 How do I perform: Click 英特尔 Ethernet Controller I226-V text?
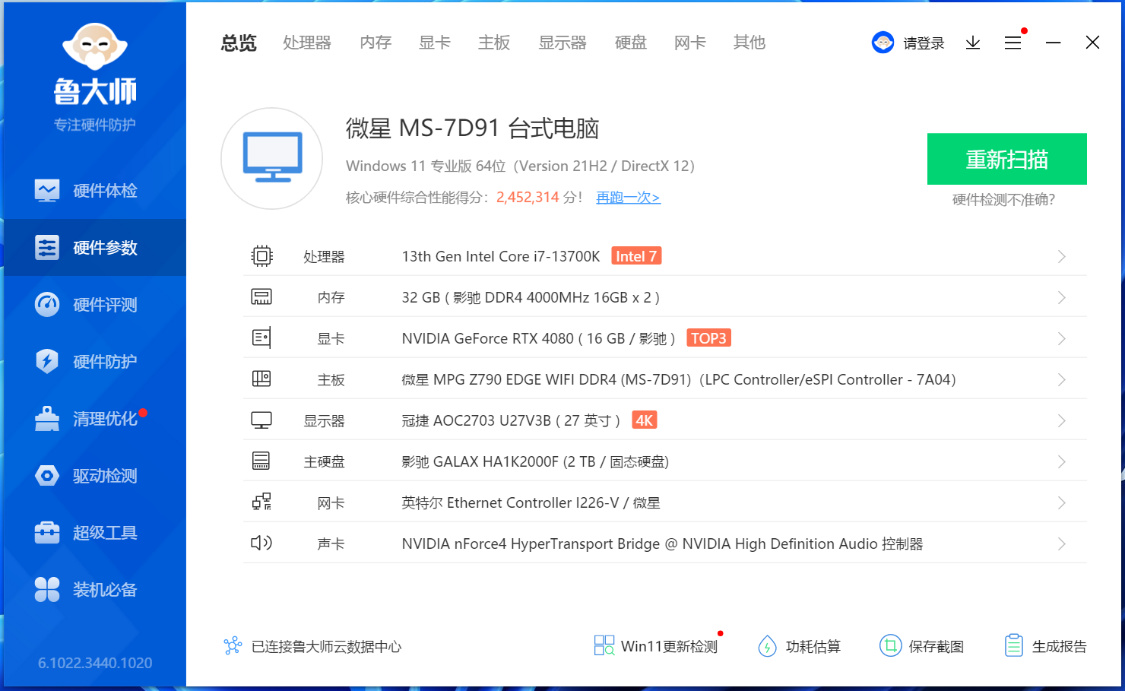510,503
